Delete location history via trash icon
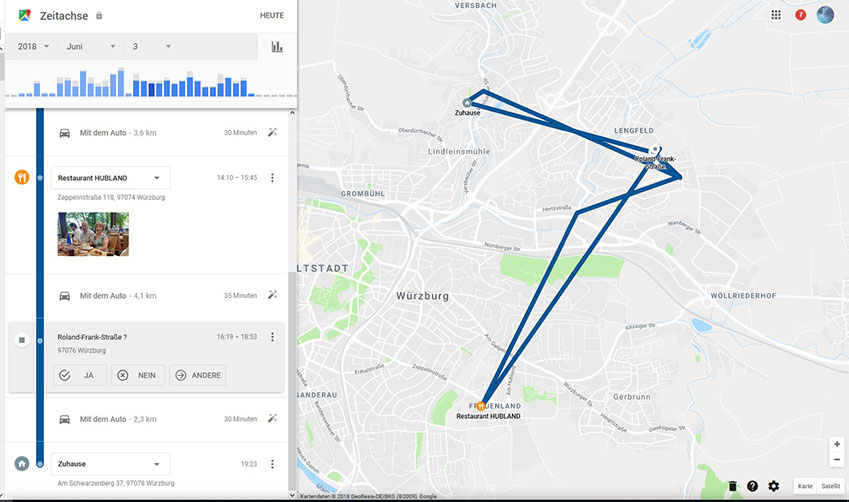 pos(733,486)
